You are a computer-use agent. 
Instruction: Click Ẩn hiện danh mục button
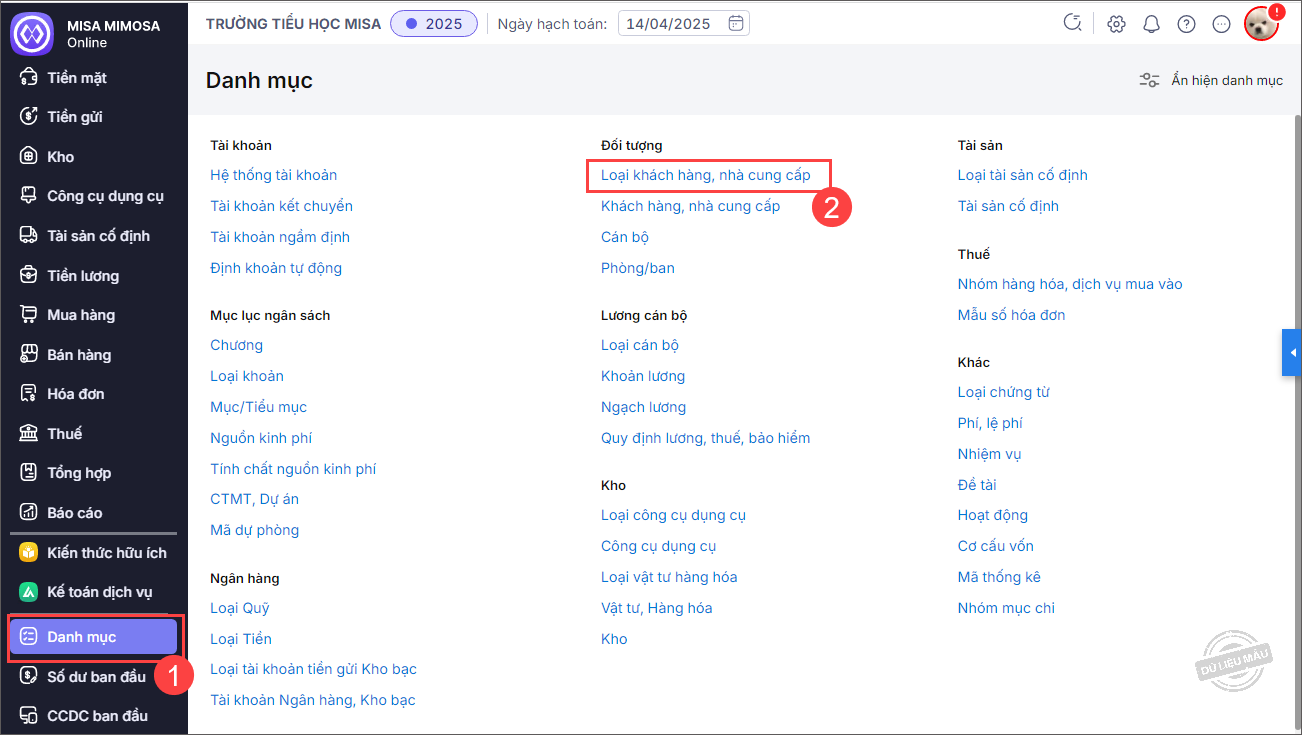pyautogui.click(x=1211, y=80)
